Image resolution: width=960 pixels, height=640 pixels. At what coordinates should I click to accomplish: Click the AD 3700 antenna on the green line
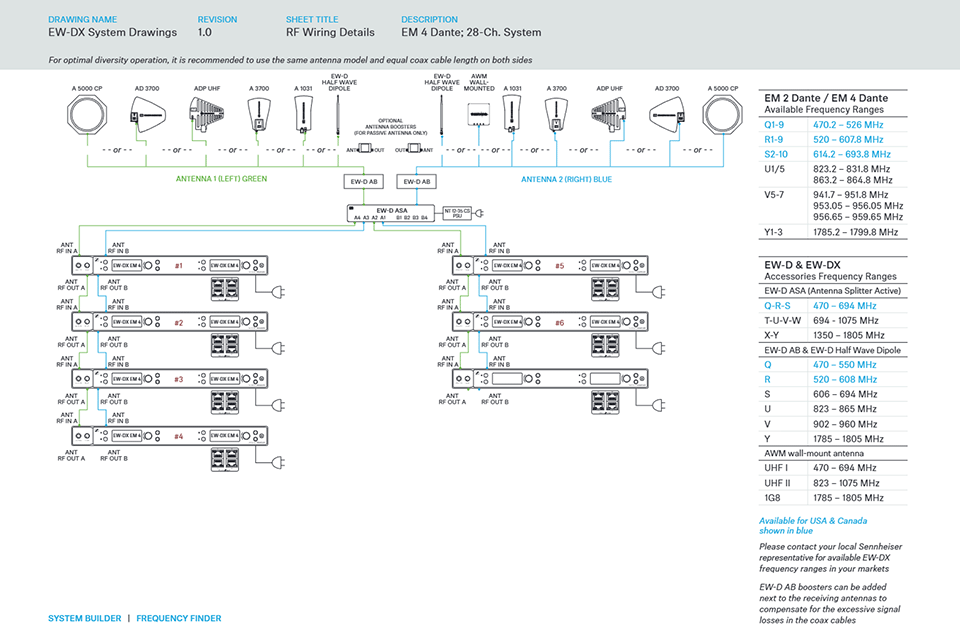(x=147, y=115)
